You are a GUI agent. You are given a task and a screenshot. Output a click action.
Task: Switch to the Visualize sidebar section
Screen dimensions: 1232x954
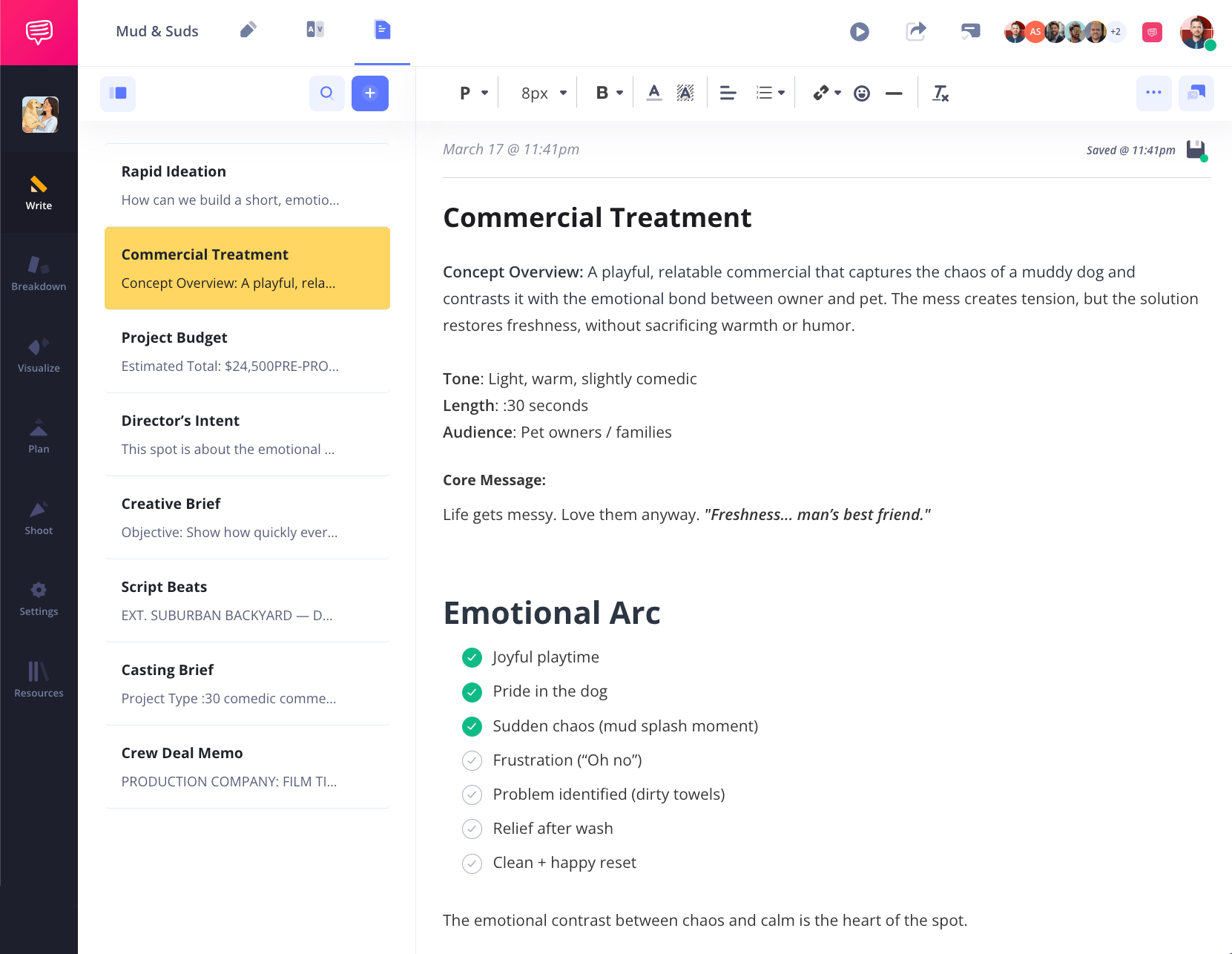(39, 355)
